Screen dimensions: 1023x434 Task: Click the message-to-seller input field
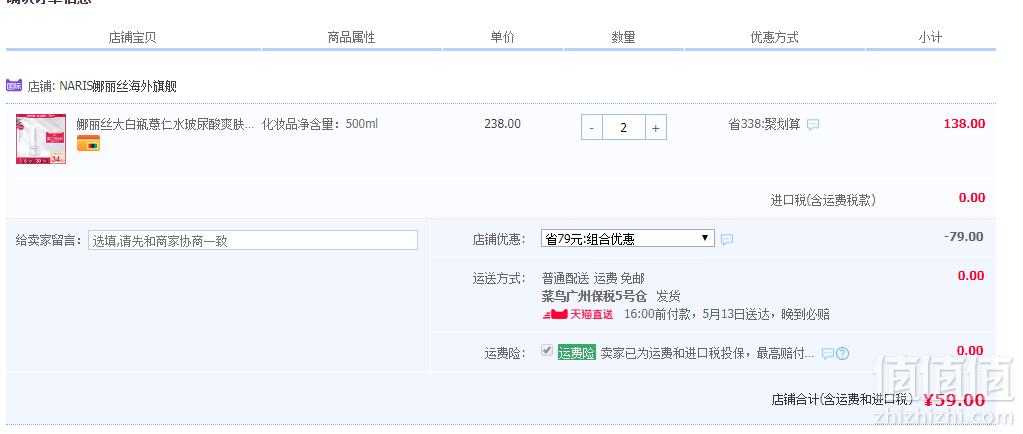click(252, 240)
